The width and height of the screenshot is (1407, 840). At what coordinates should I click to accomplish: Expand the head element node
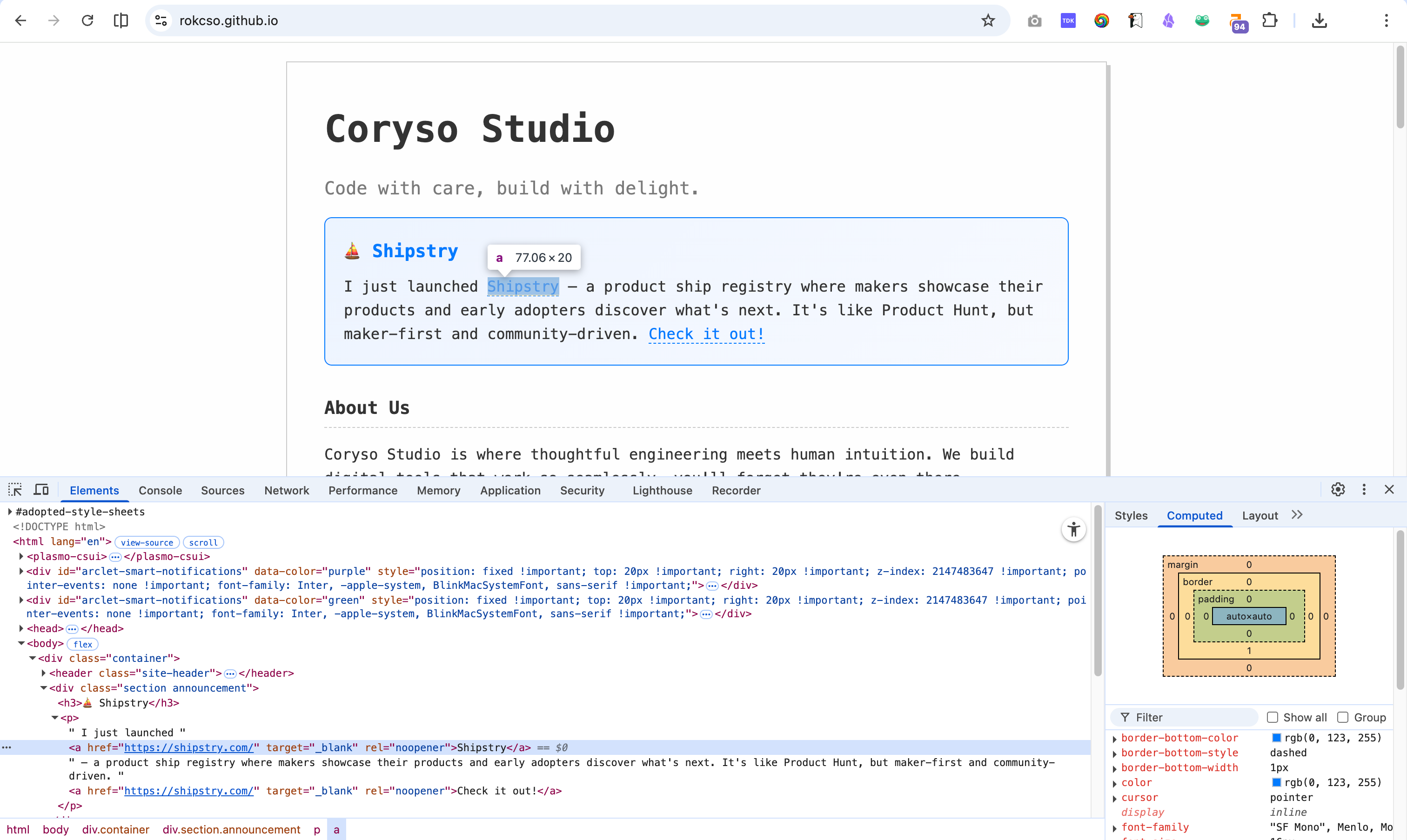tap(21, 628)
